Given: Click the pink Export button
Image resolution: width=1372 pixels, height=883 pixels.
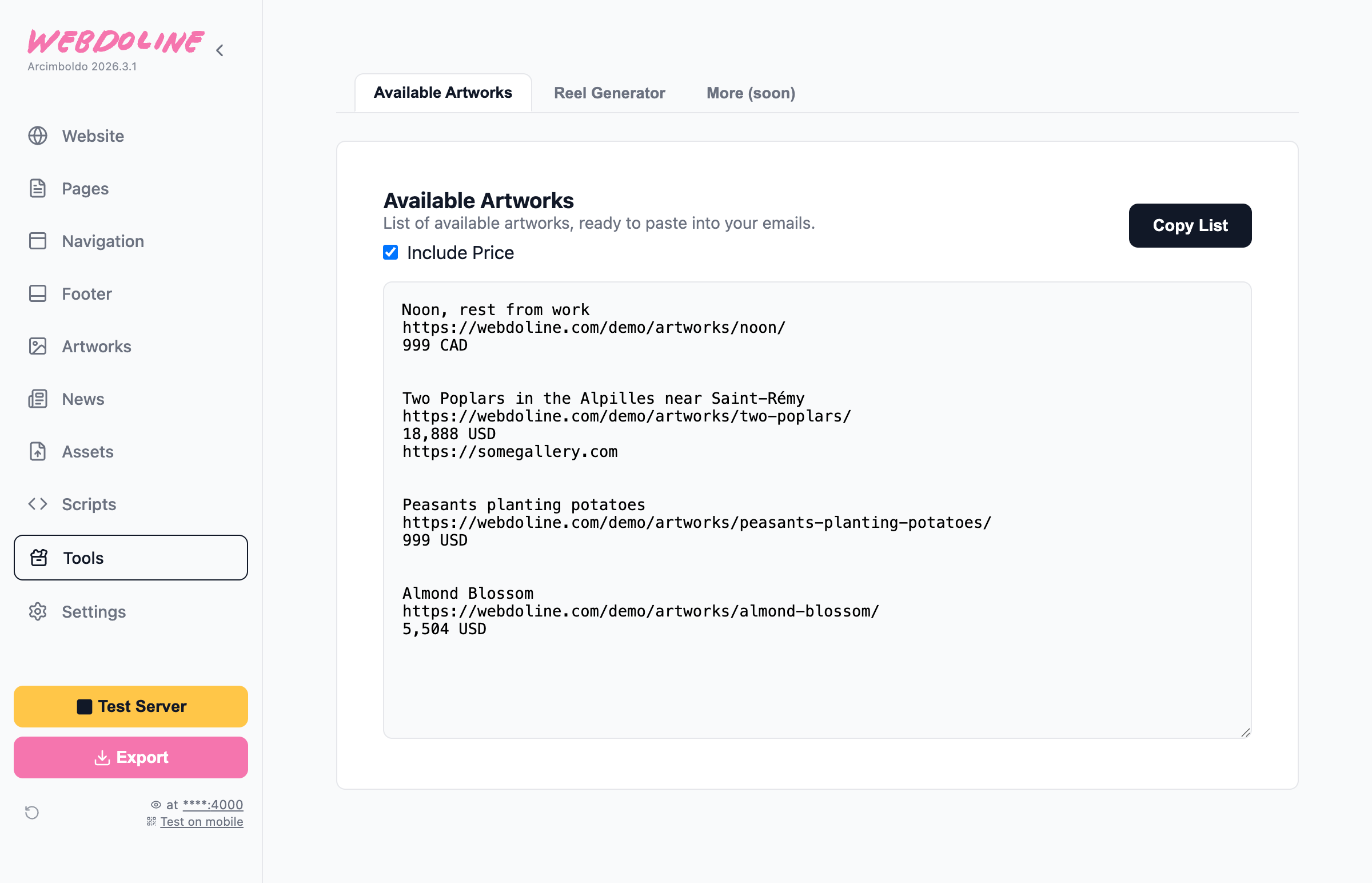Looking at the screenshot, I should (x=131, y=757).
